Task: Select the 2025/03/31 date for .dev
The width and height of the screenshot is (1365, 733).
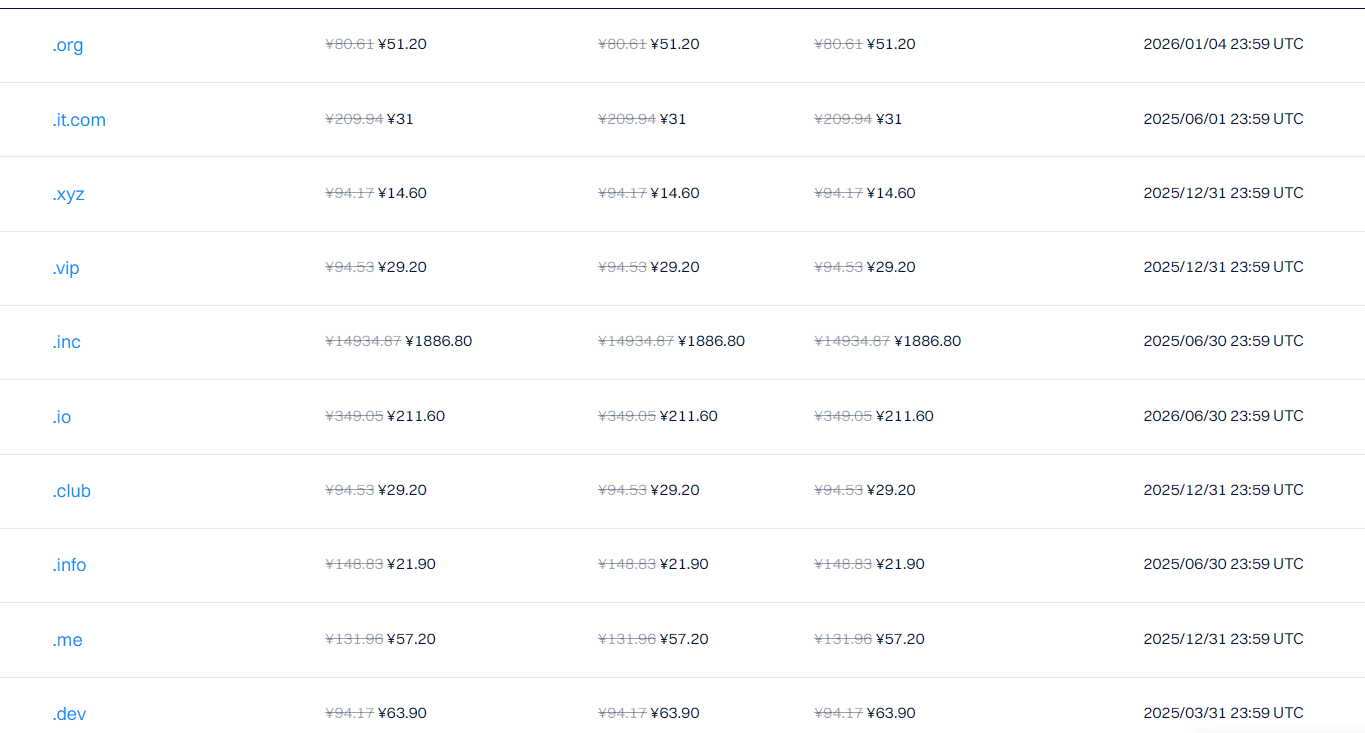Action: 1223,713
